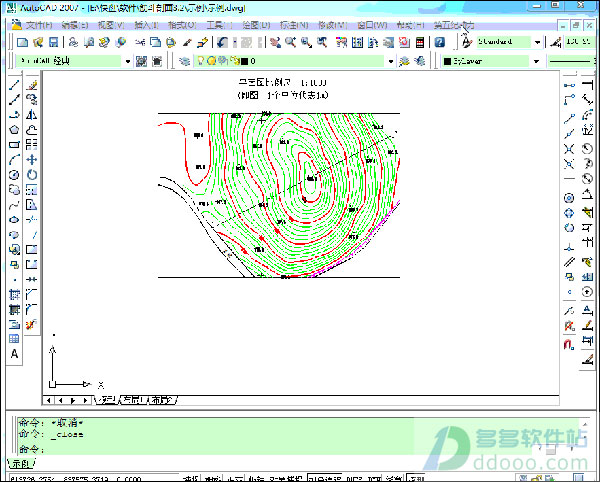Viewport: 600px width, 482px height.
Task: Click the first layout tab arrow
Action: 49,400
